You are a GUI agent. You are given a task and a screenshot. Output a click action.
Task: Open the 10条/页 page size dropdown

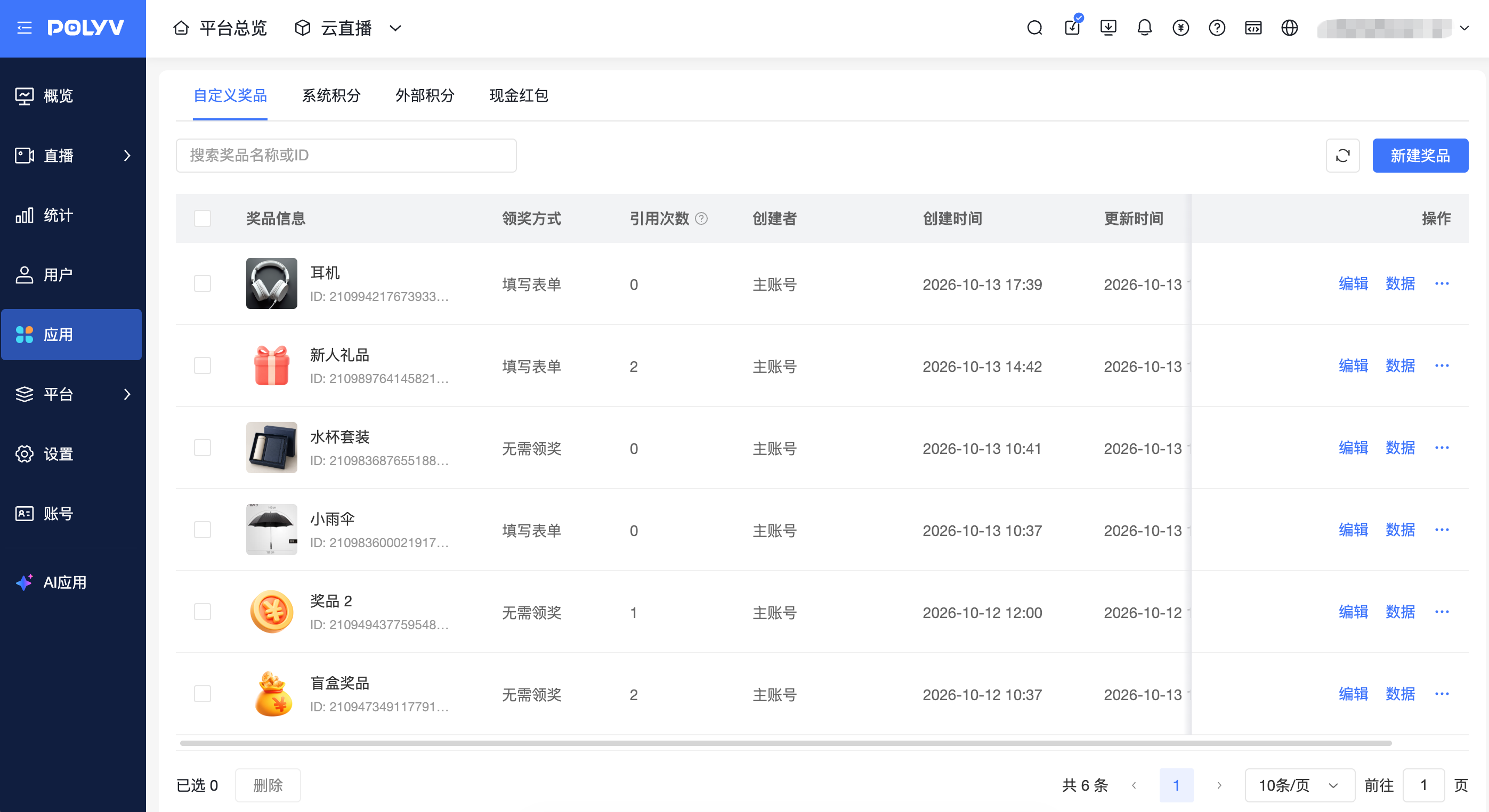(x=1299, y=785)
